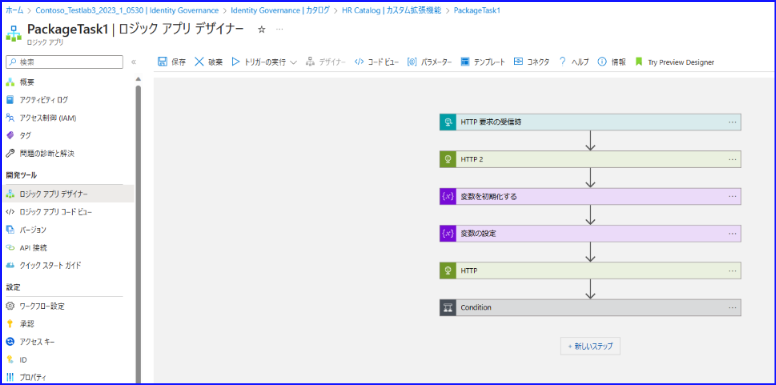Click the PackageTask1 breadcrumb
This screenshot has width=776, height=385.
(477, 10)
